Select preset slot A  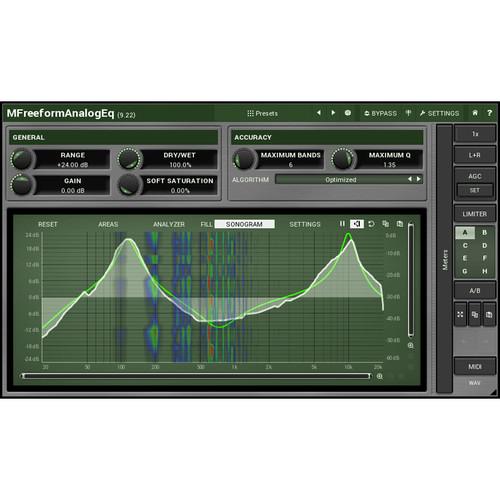pos(465,233)
